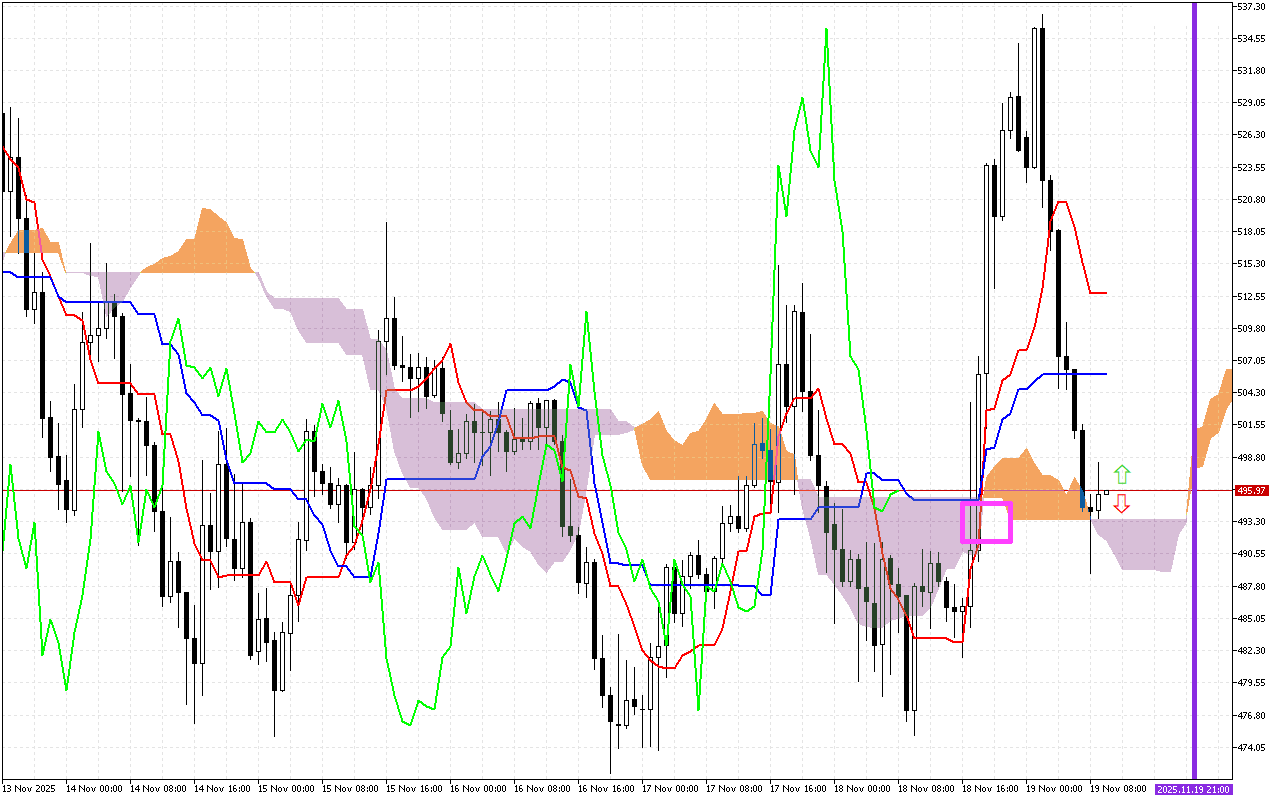Image resolution: width=1280 pixels, height=800 pixels.
Task: Click the red 495.97 price label
Action: pos(1251,490)
